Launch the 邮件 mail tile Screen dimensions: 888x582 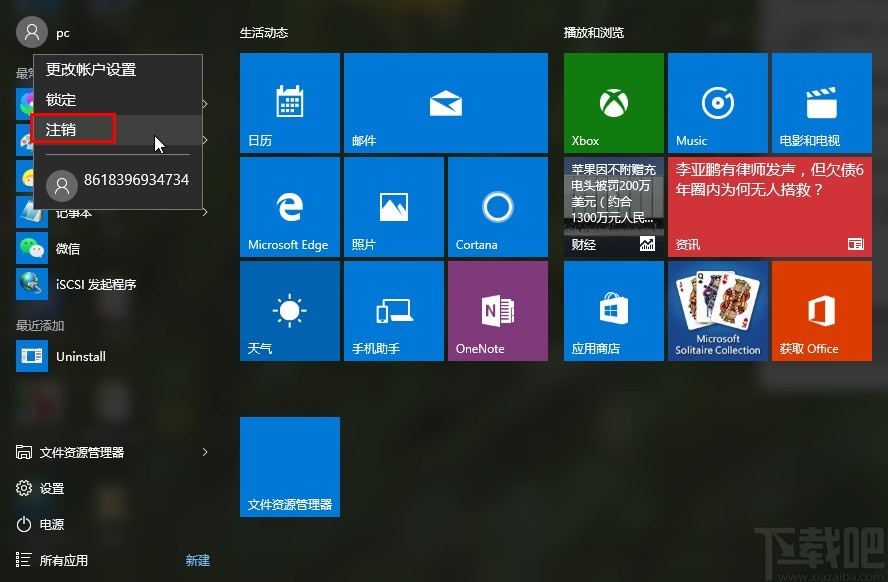pos(445,102)
